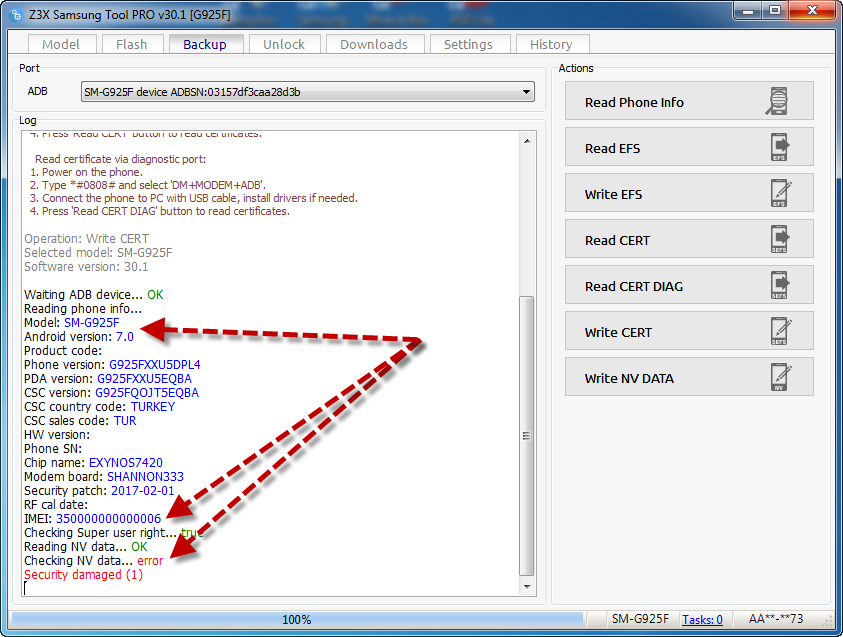Click the Write EFS pencil icon
Image resolution: width=843 pixels, height=637 pixels.
coord(780,194)
